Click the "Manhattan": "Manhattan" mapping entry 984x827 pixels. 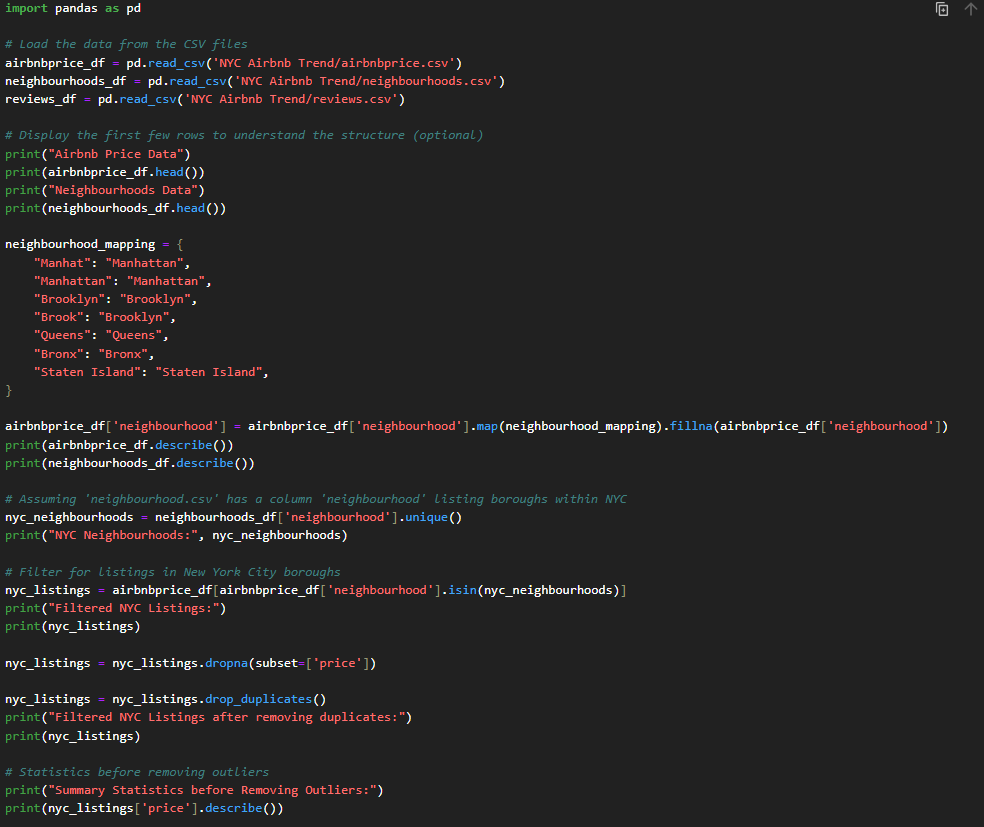click(122, 281)
